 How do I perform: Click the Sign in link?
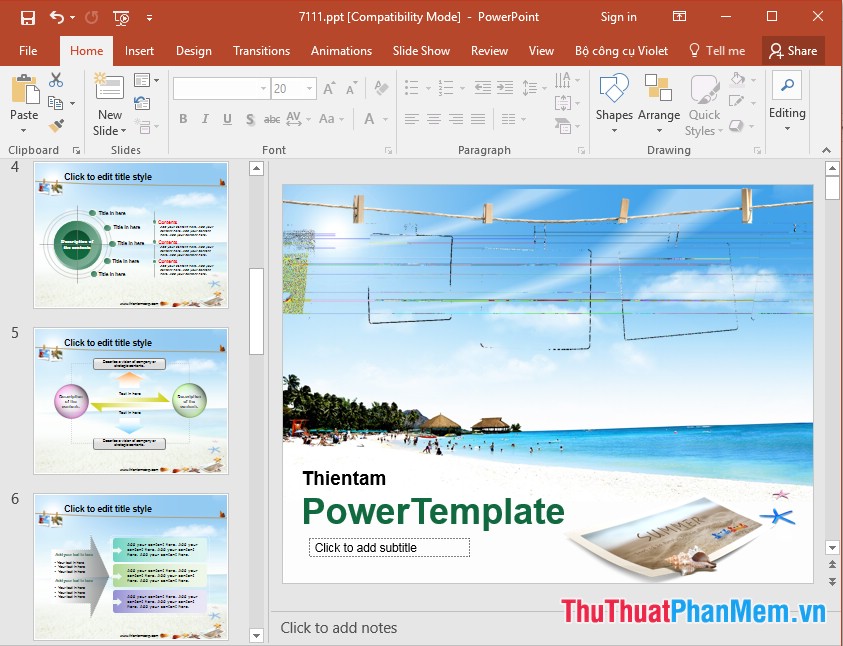(x=618, y=16)
